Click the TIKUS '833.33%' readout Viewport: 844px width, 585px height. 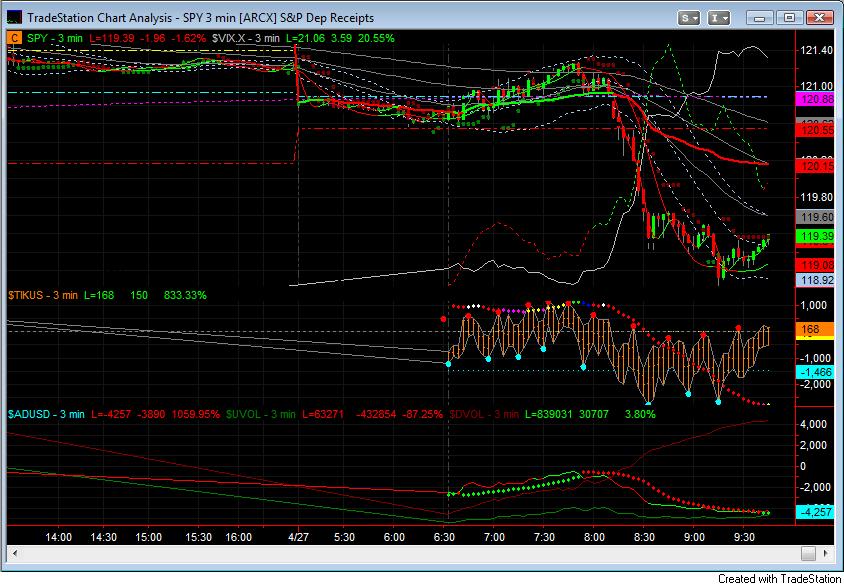[x=185, y=295]
